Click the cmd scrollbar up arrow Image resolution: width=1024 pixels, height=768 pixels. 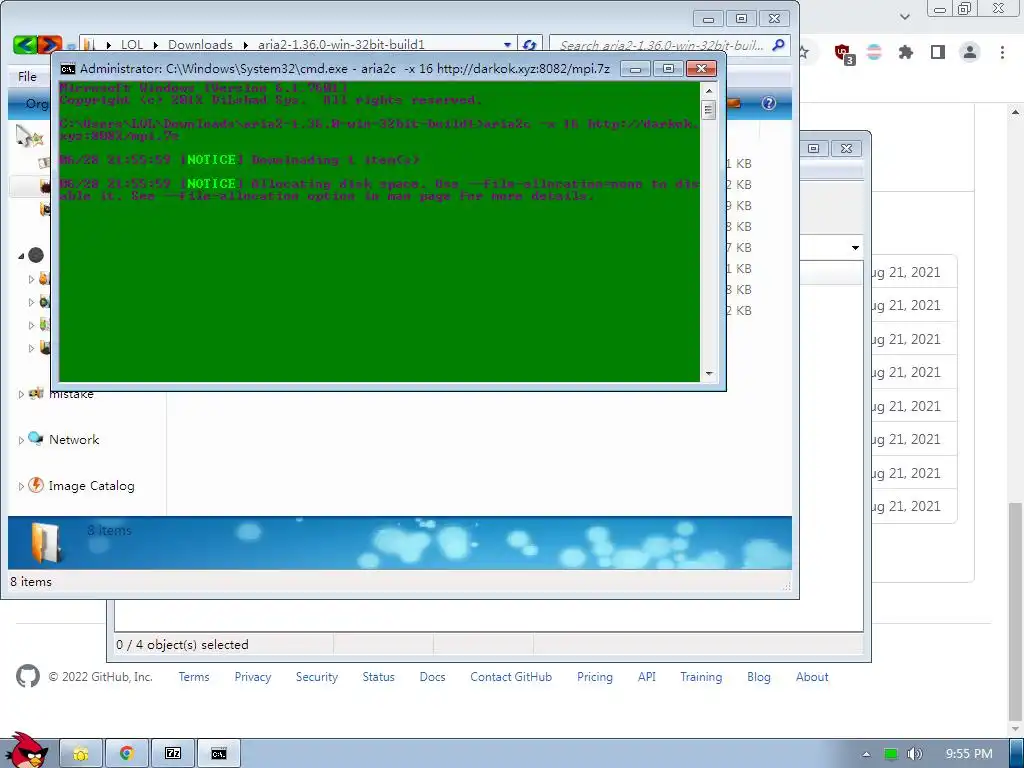point(709,89)
